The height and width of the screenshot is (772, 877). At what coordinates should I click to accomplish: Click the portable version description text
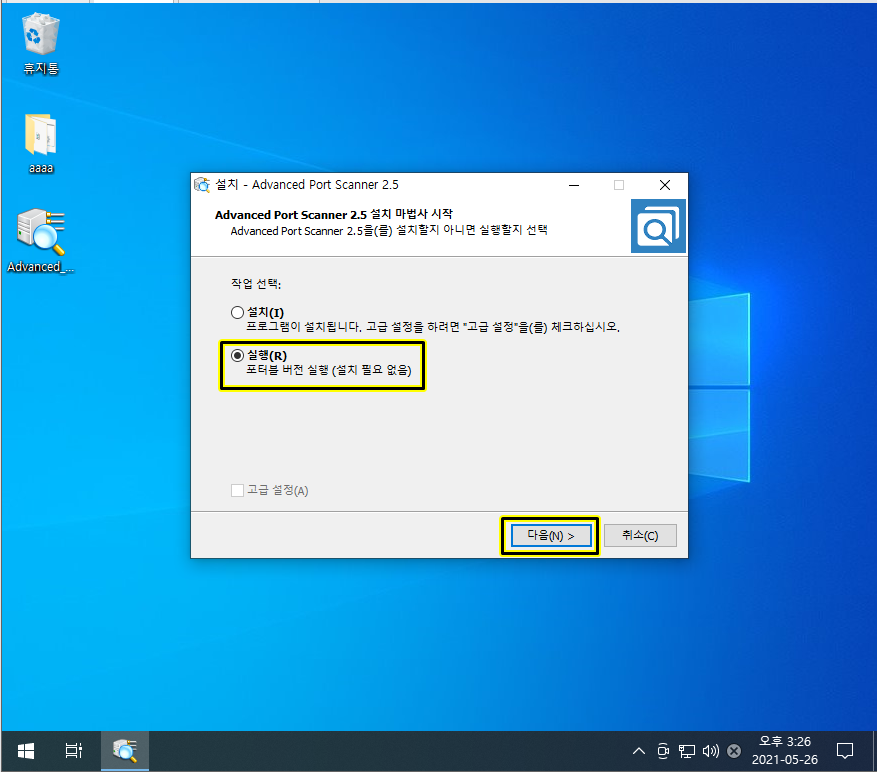pos(329,370)
